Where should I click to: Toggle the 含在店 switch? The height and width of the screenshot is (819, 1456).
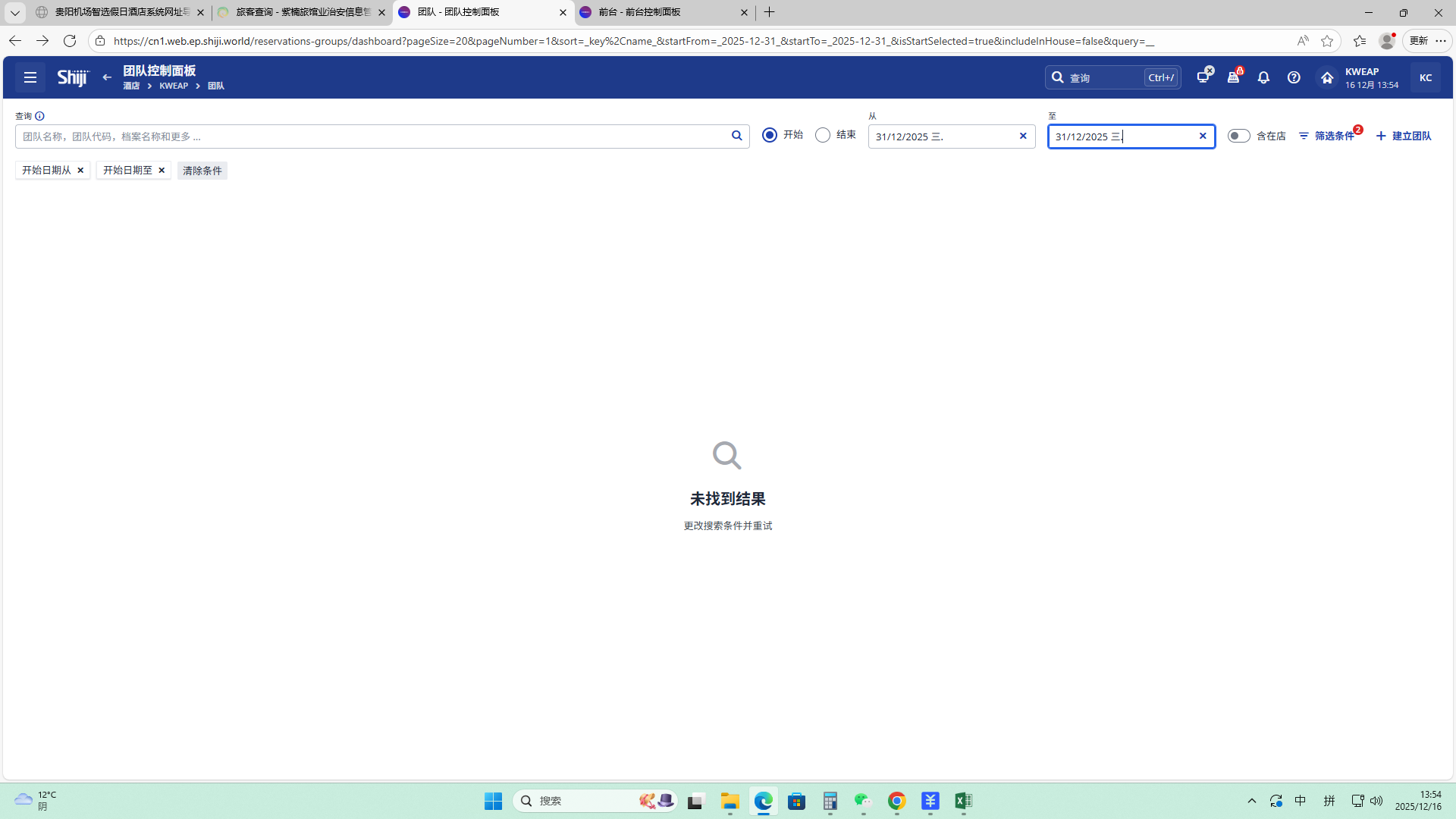[x=1238, y=136]
